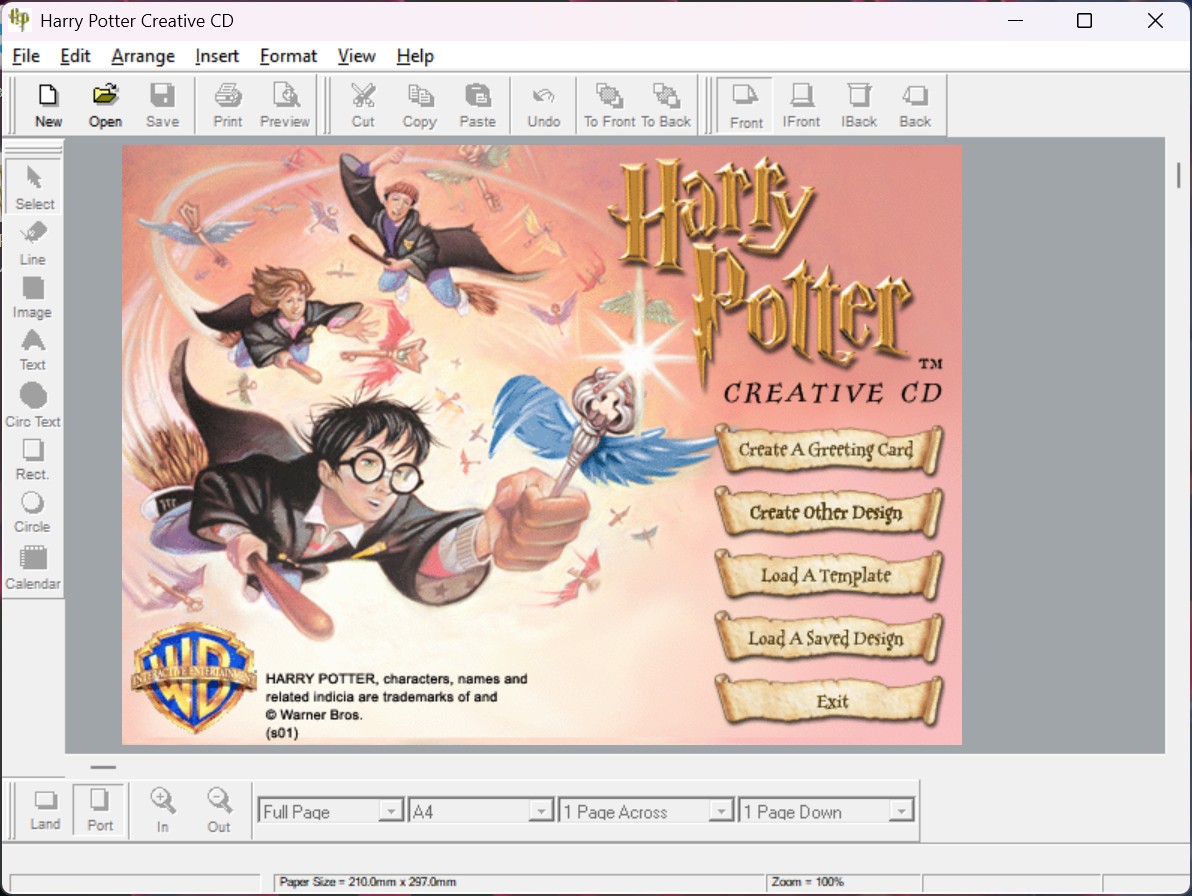The height and width of the screenshot is (896, 1192).
Task: Choose the Calendar tool in sidebar
Action: [x=33, y=568]
